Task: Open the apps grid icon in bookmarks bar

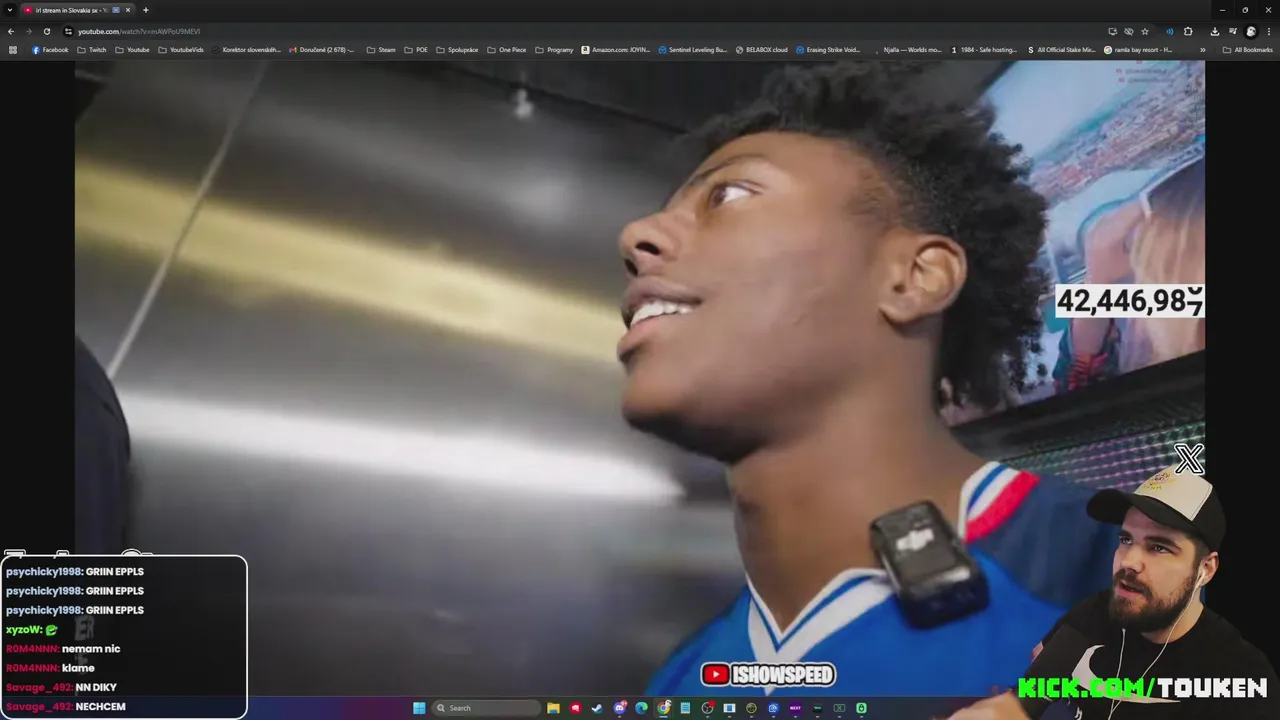Action: pos(13,50)
